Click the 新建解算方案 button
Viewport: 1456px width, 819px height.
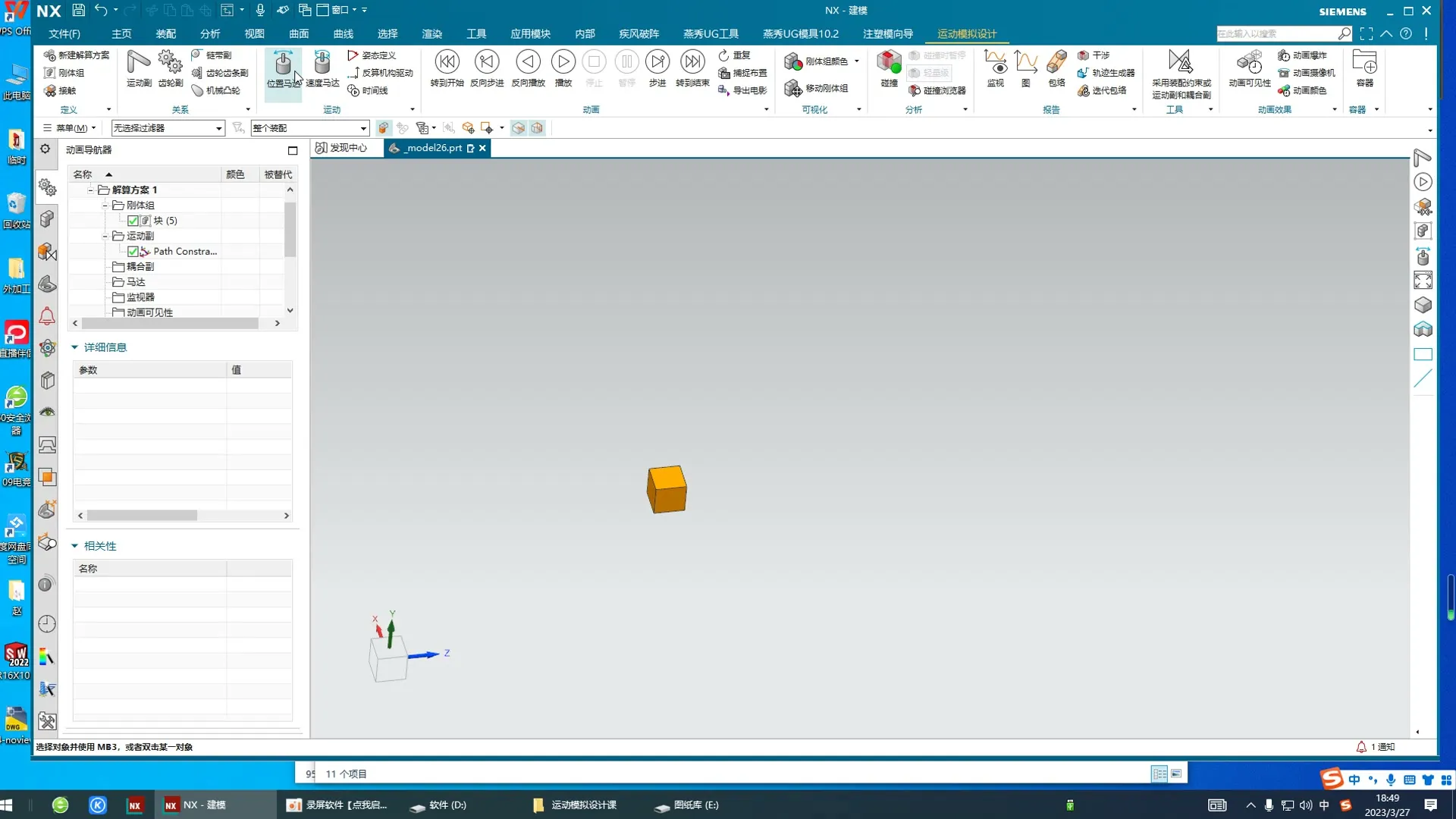point(77,55)
